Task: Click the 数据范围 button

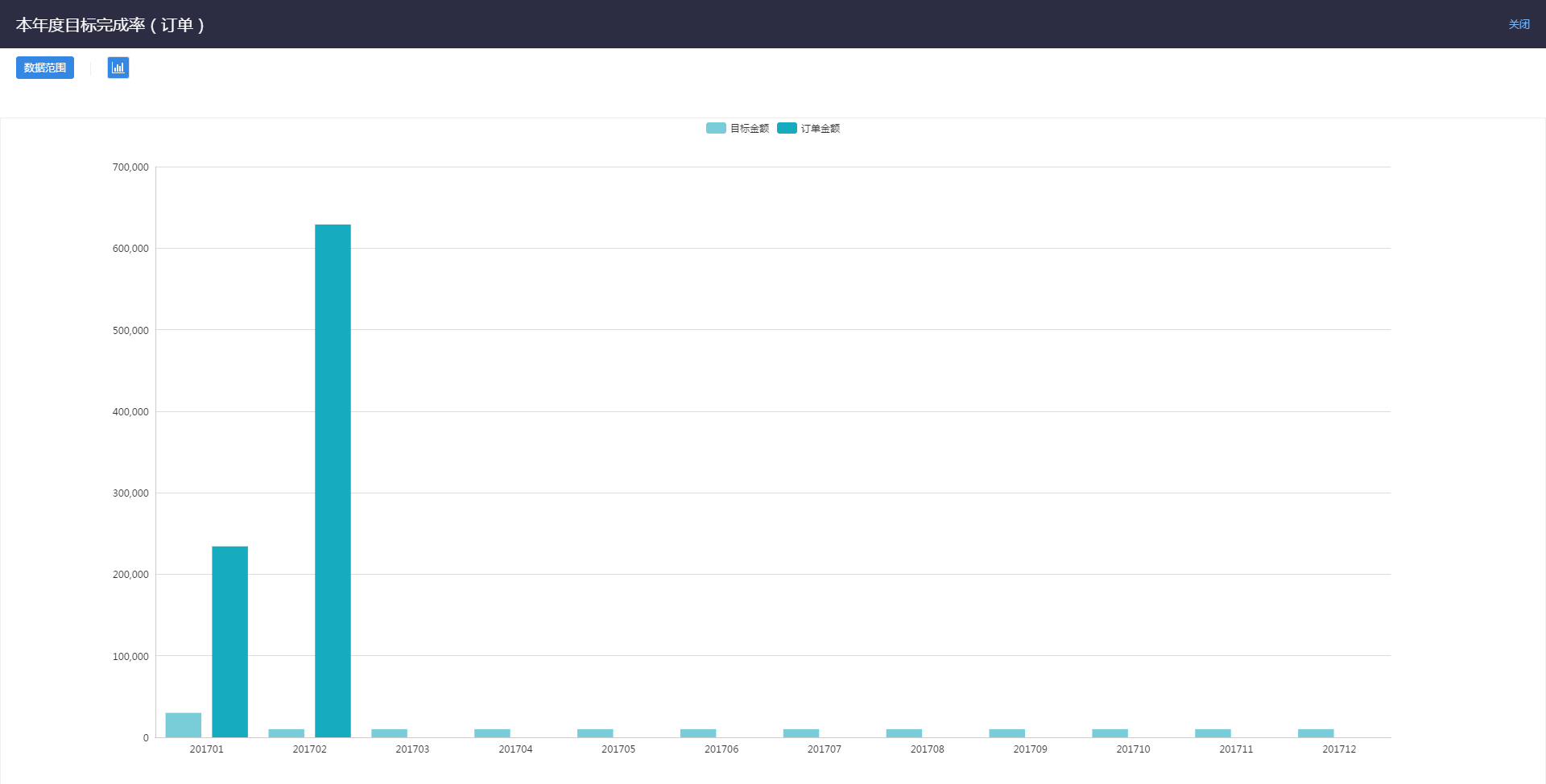Action: pyautogui.click(x=45, y=68)
